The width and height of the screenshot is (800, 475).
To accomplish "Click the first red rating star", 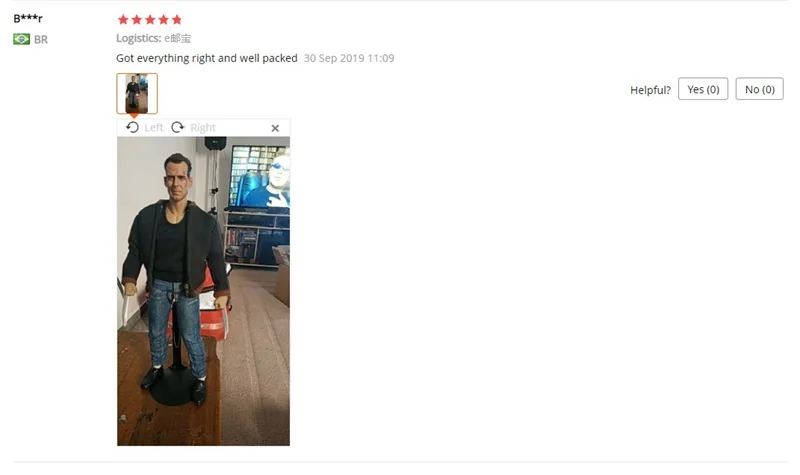I will pos(123,19).
